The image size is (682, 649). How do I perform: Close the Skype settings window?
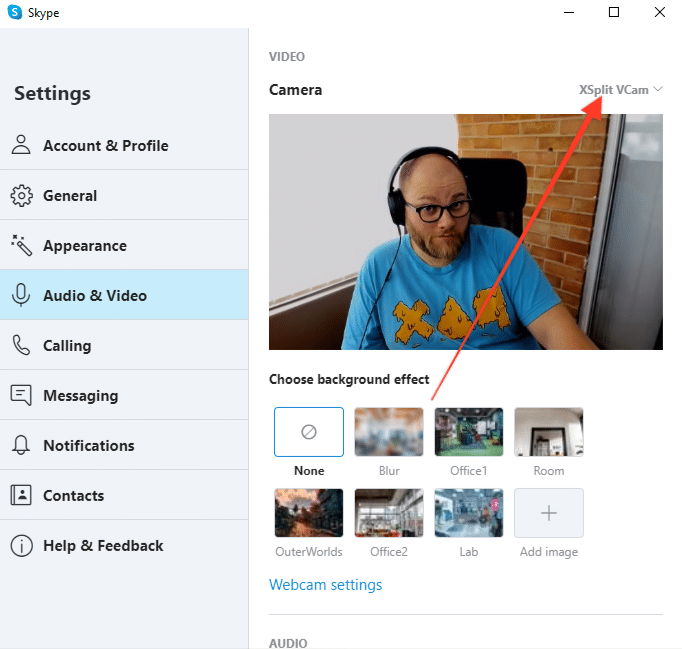coord(660,12)
